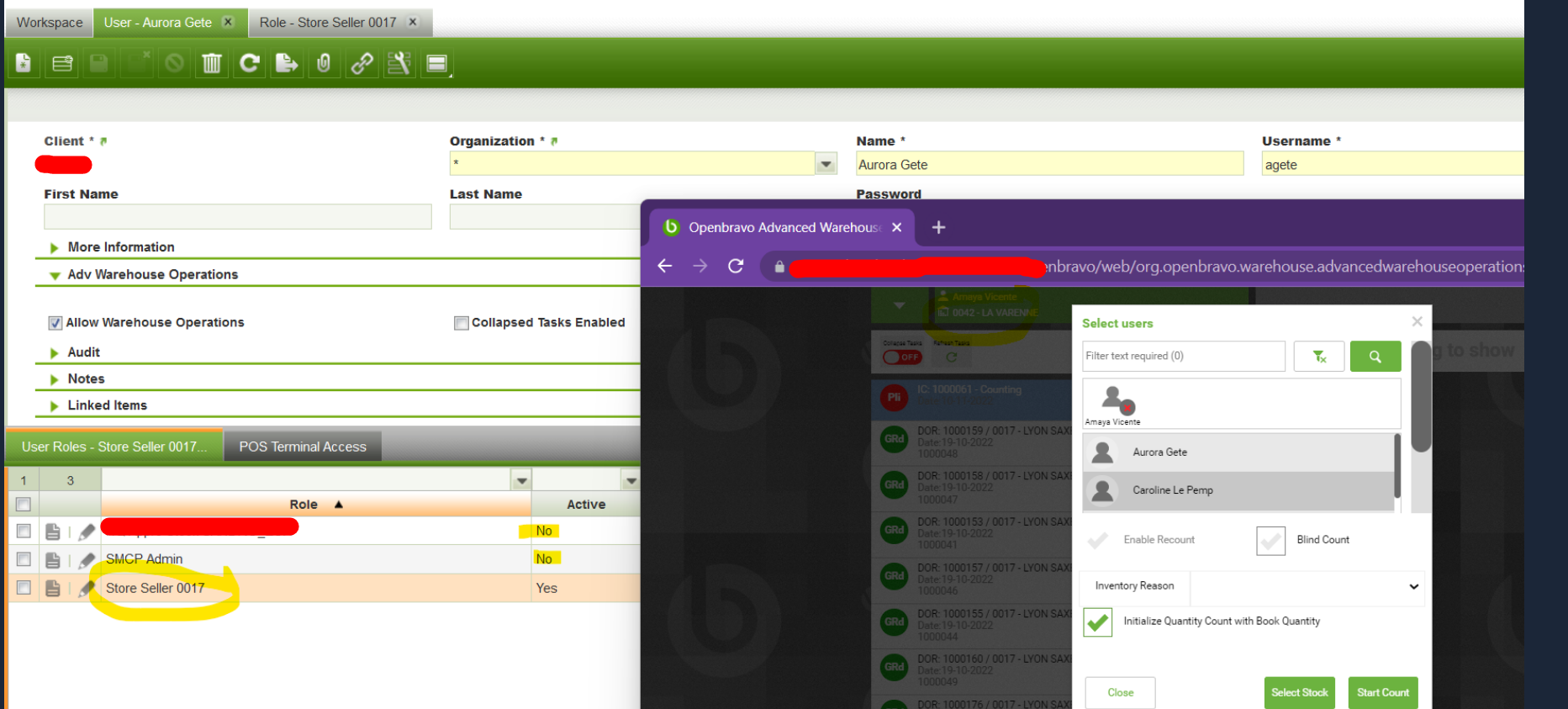Edit the redacted role row in grid
The width and height of the screenshot is (1568, 709).
[x=87, y=532]
